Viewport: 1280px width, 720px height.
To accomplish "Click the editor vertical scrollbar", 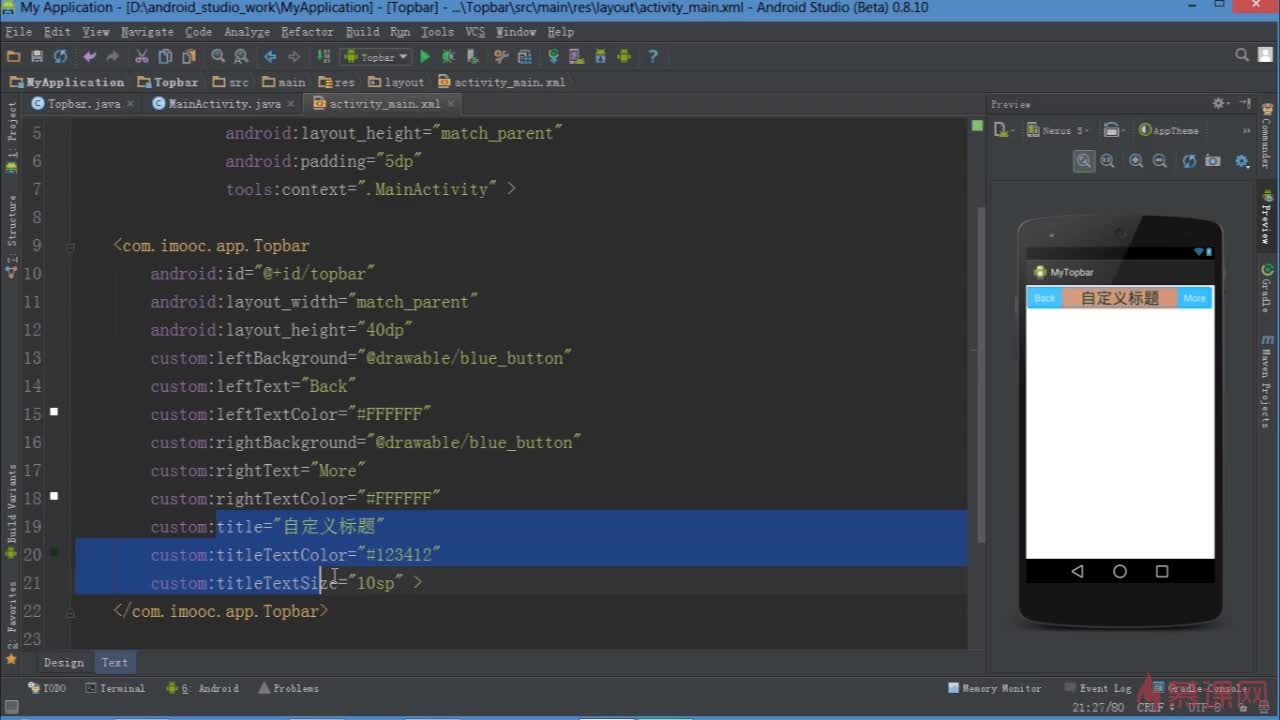I will (x=980, y=375).
